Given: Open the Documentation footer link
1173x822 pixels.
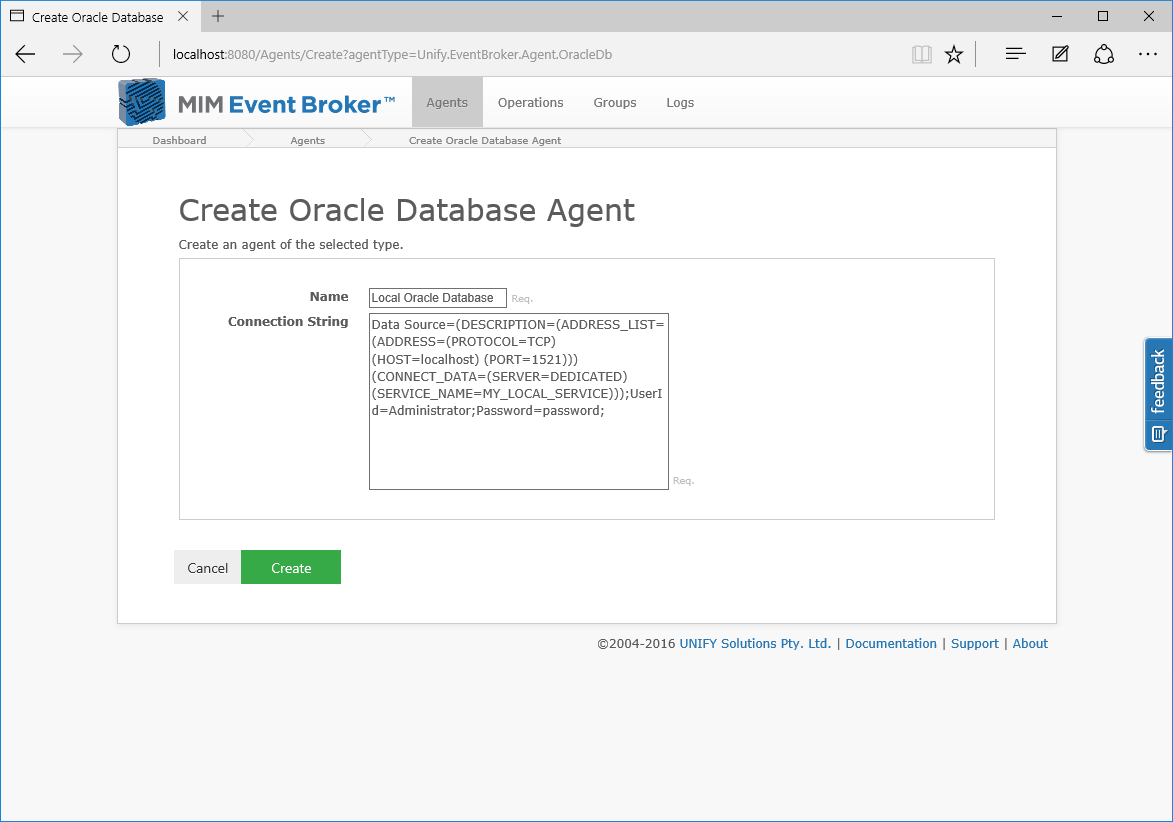Looking at the screenshot, I should coord(891,643).
